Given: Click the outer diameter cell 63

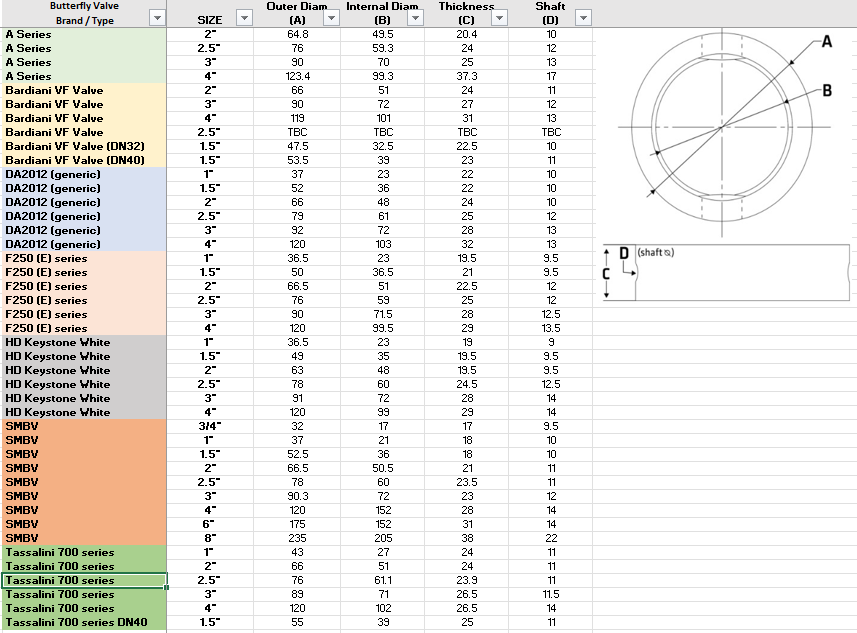Looking at the screenshot, I should 297,370.
